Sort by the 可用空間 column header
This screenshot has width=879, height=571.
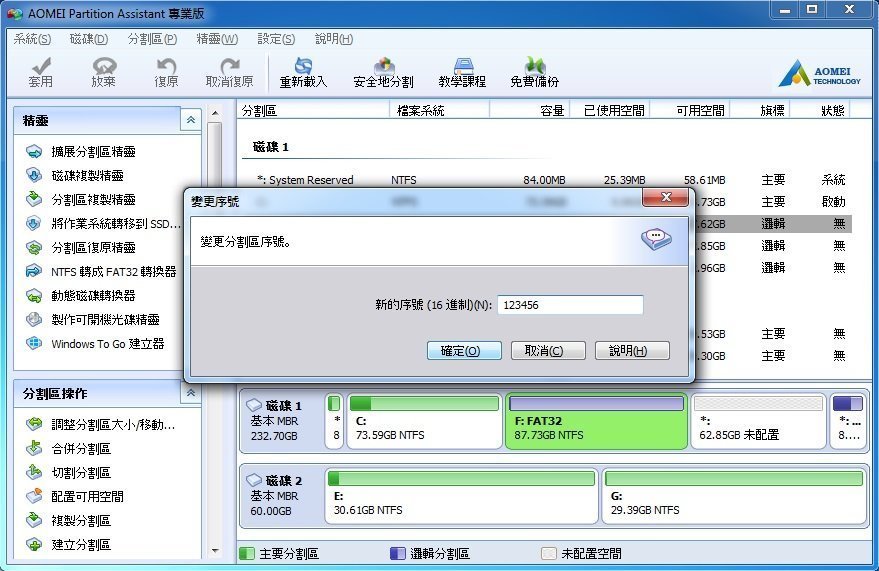click(x=690, y=110)
